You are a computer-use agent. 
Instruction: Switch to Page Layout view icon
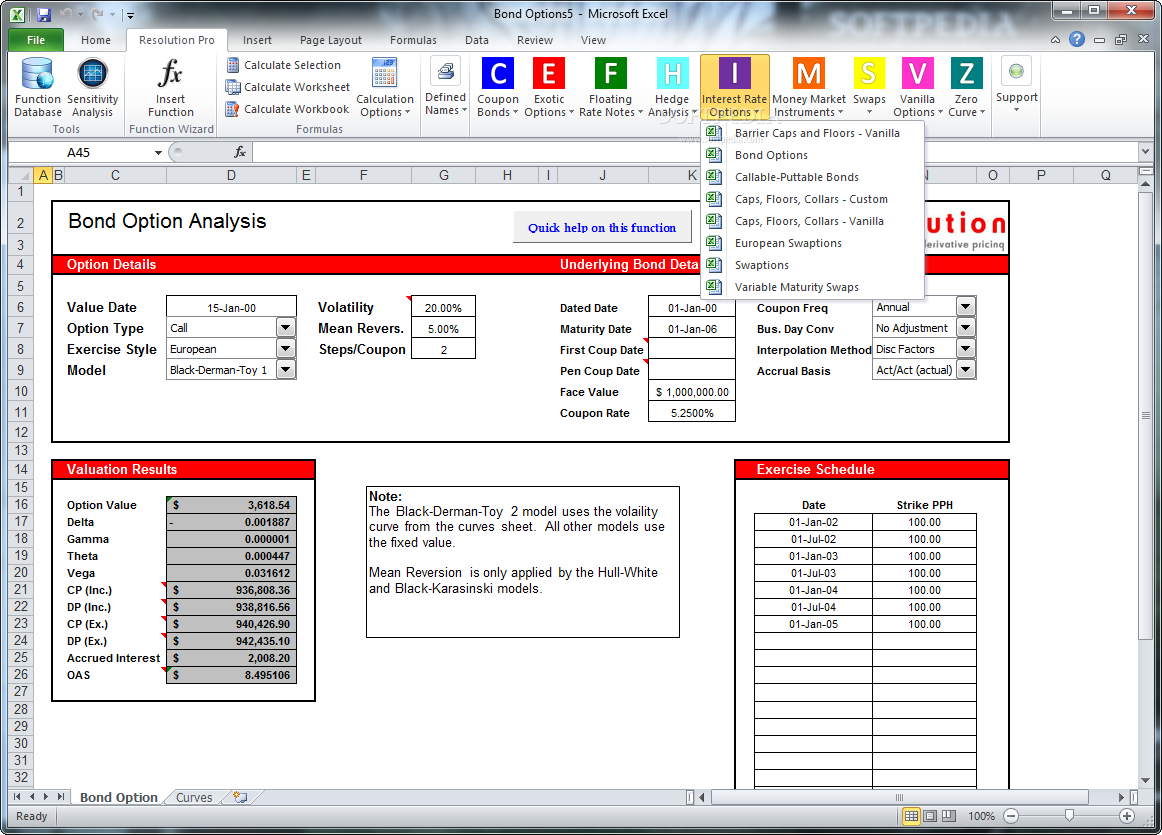point(930,816)
